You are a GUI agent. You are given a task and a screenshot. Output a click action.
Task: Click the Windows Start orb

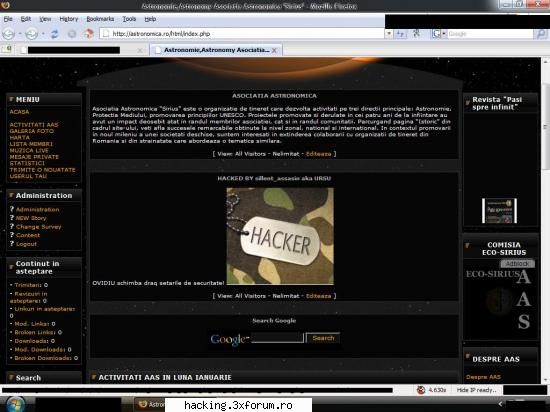click(x=15, y=404)
